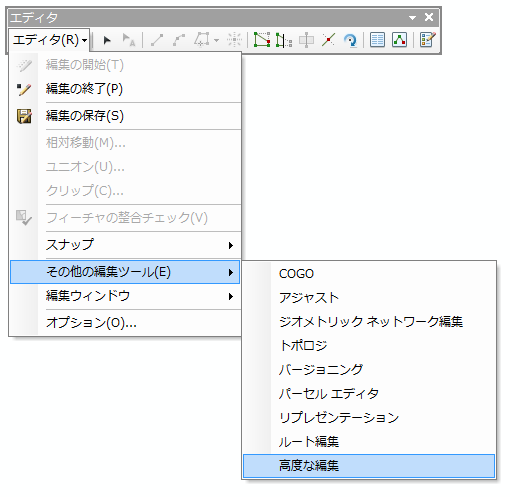This screenshot has width=510, height=497.
Task: Open toolbar options dropdown arrow in title bar
Action: click(x=412, y=17)
